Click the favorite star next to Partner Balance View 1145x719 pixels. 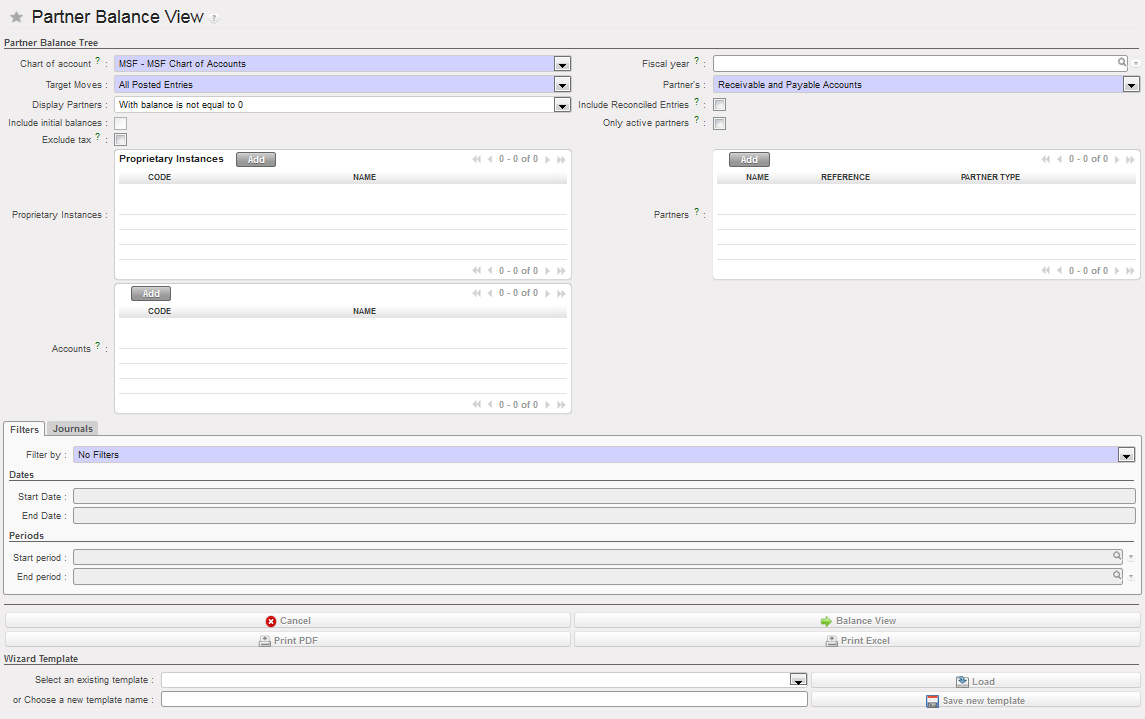coord(16,18)
